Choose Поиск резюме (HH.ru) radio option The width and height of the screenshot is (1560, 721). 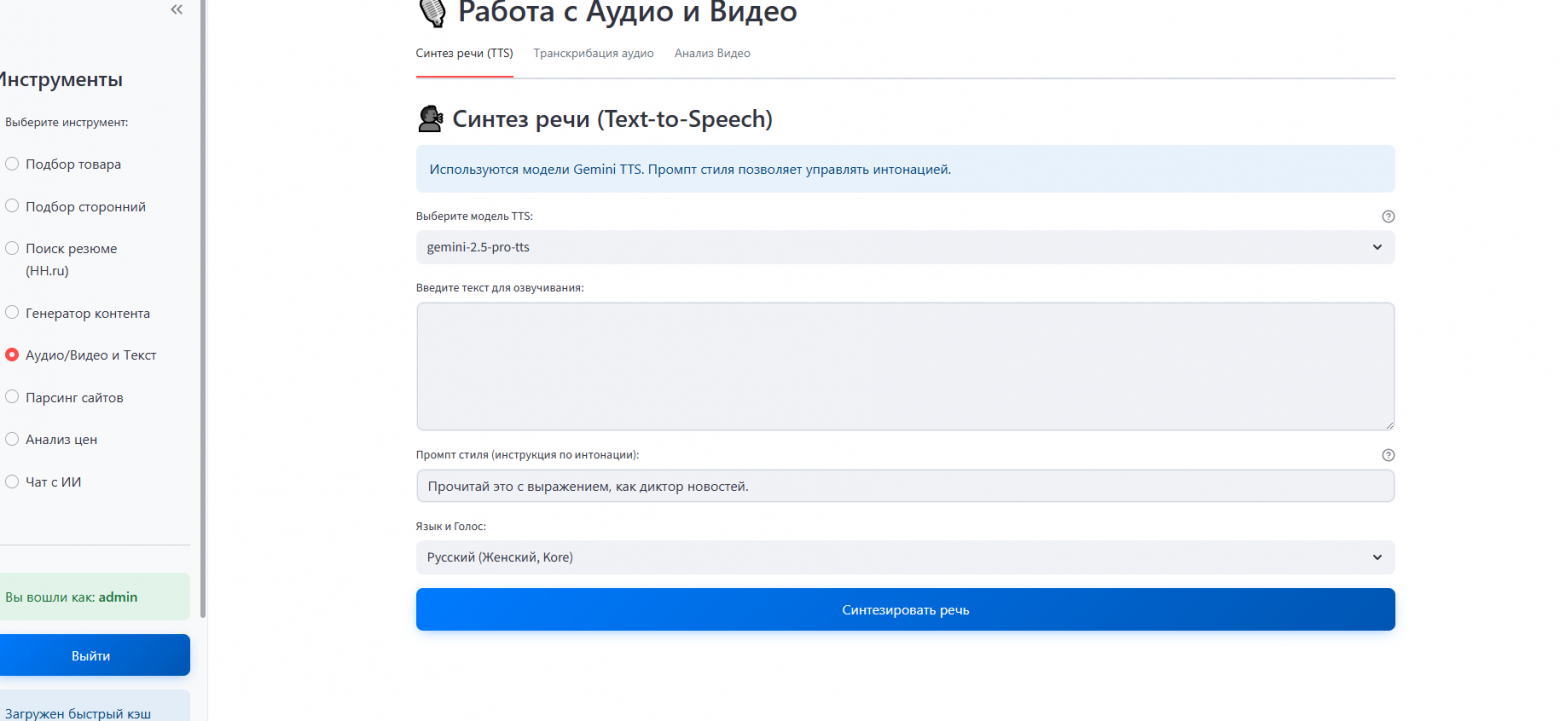click(13, 248)
